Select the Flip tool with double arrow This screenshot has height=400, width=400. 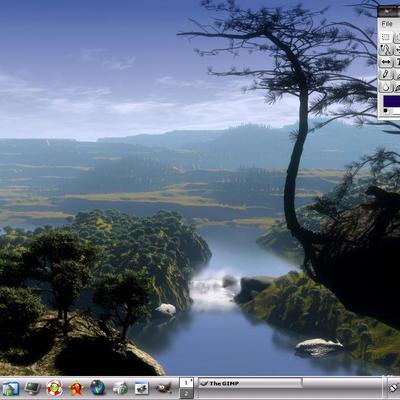(386, 62)
